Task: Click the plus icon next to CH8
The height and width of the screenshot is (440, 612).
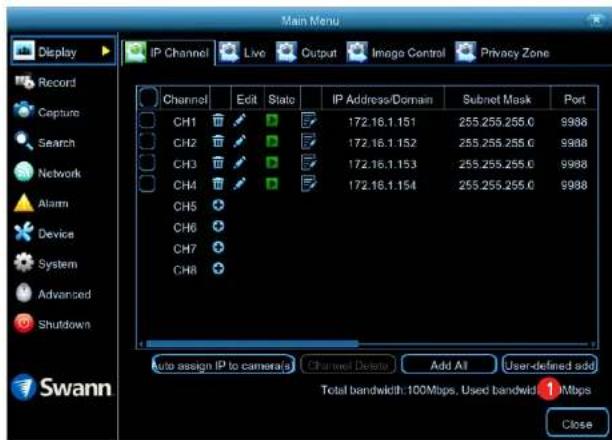Action: point(218,268)
